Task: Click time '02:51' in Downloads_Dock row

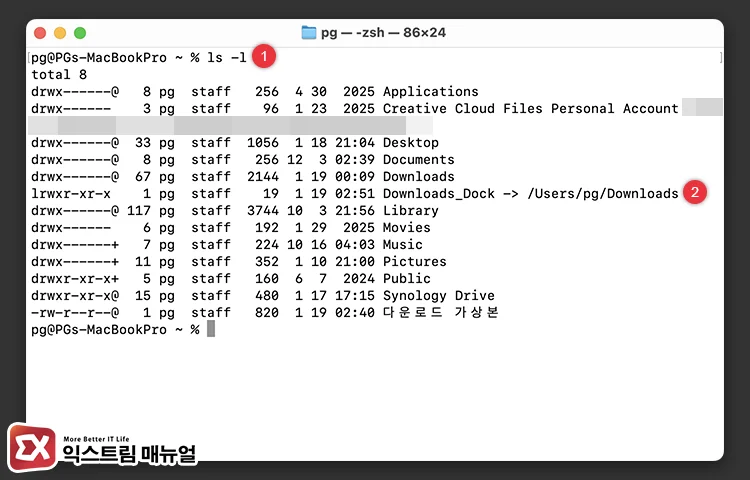Action: (x=354, y=194)
